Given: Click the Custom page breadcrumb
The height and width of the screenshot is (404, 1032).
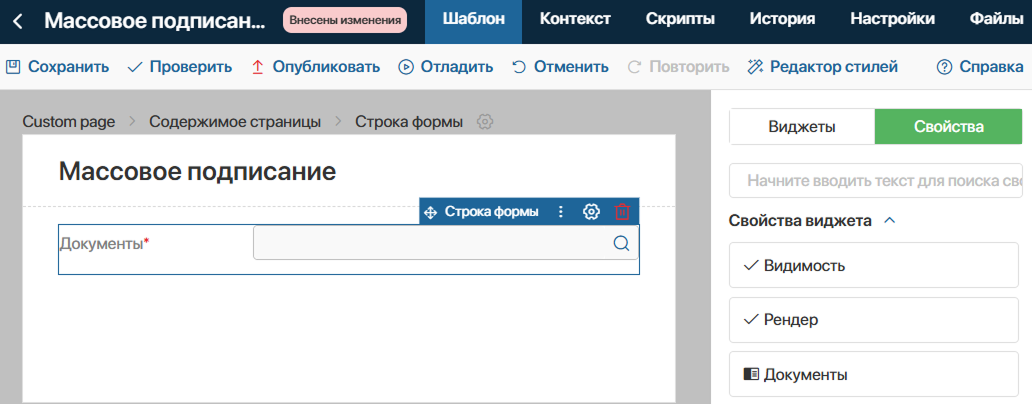Looking at the screenshot, I should point(68,121).
